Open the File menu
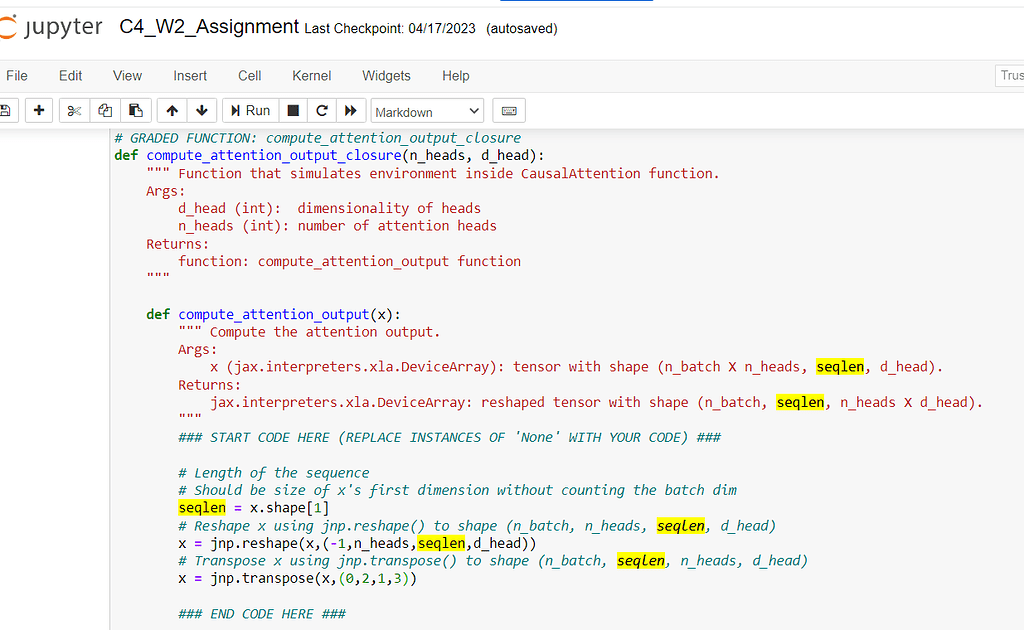This screenshot has width=1024, height=630. (17, 76)
